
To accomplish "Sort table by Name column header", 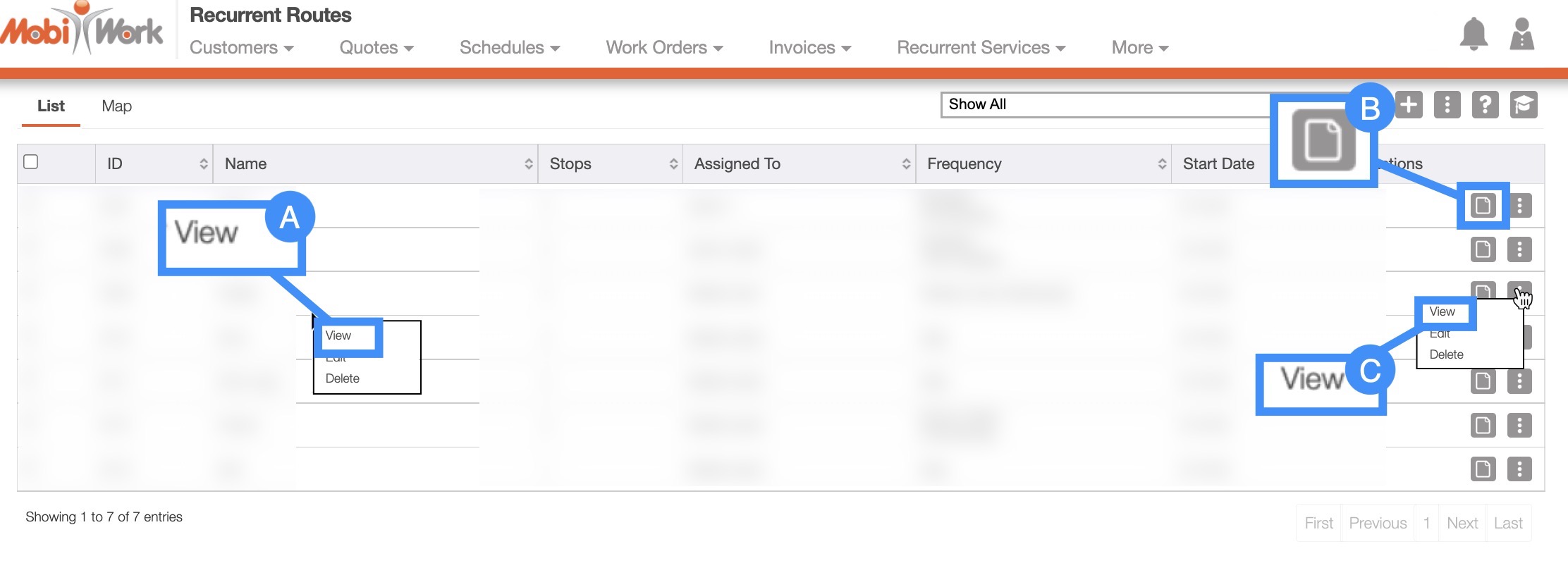I will coord(375,163).
